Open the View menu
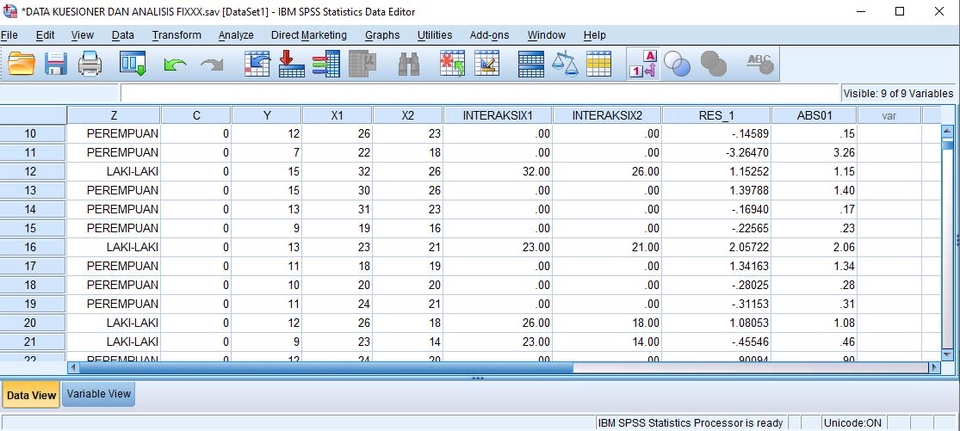Screen dimensions: 960x431 (x=83, y=36)
